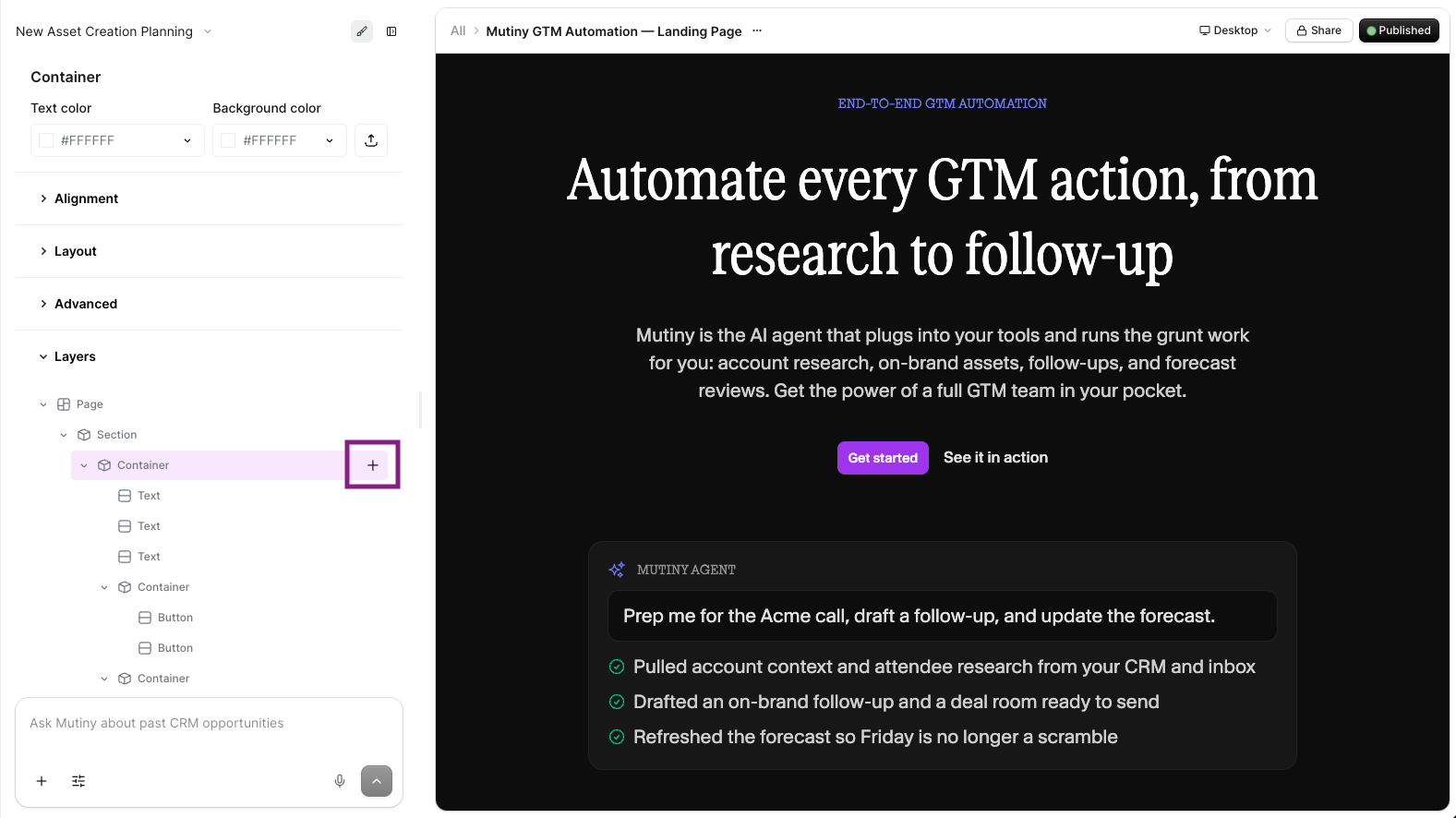This screenshot has width=1456, height=818.
Task: Click the check icon beside Drafted an on-brand
Action: tap(617, 702)
